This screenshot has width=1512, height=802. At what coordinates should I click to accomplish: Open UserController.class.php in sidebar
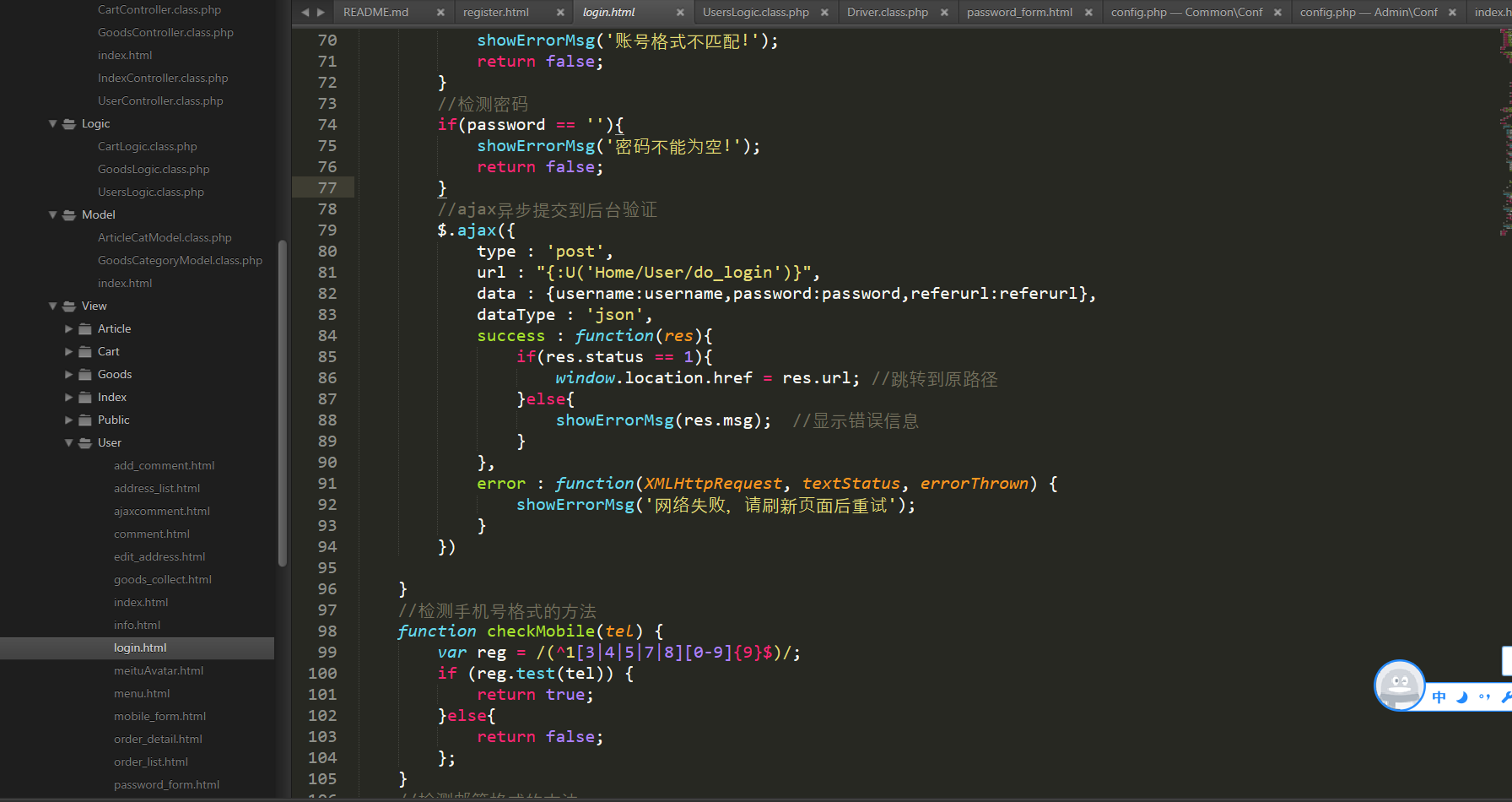[x=160, y=100]
